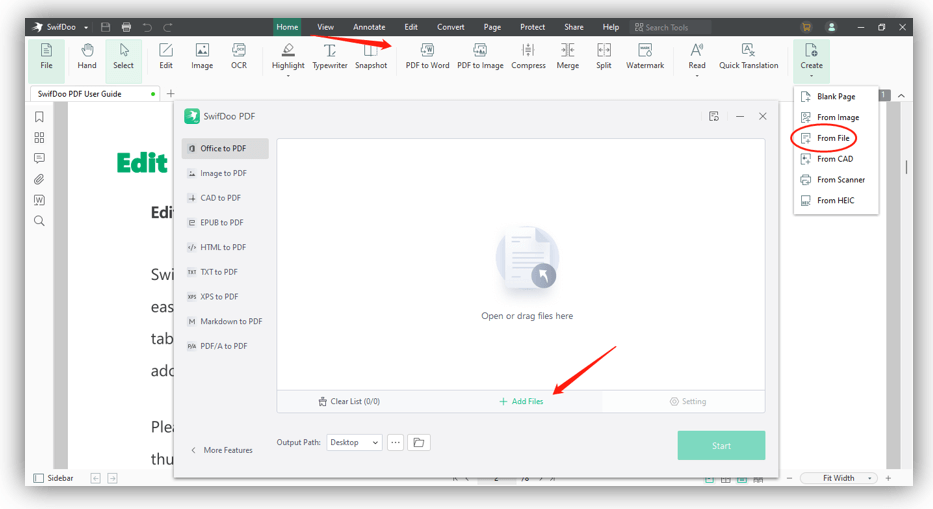Select EPUB to PDF option
The image size is (933, 509).
[225, 223]
